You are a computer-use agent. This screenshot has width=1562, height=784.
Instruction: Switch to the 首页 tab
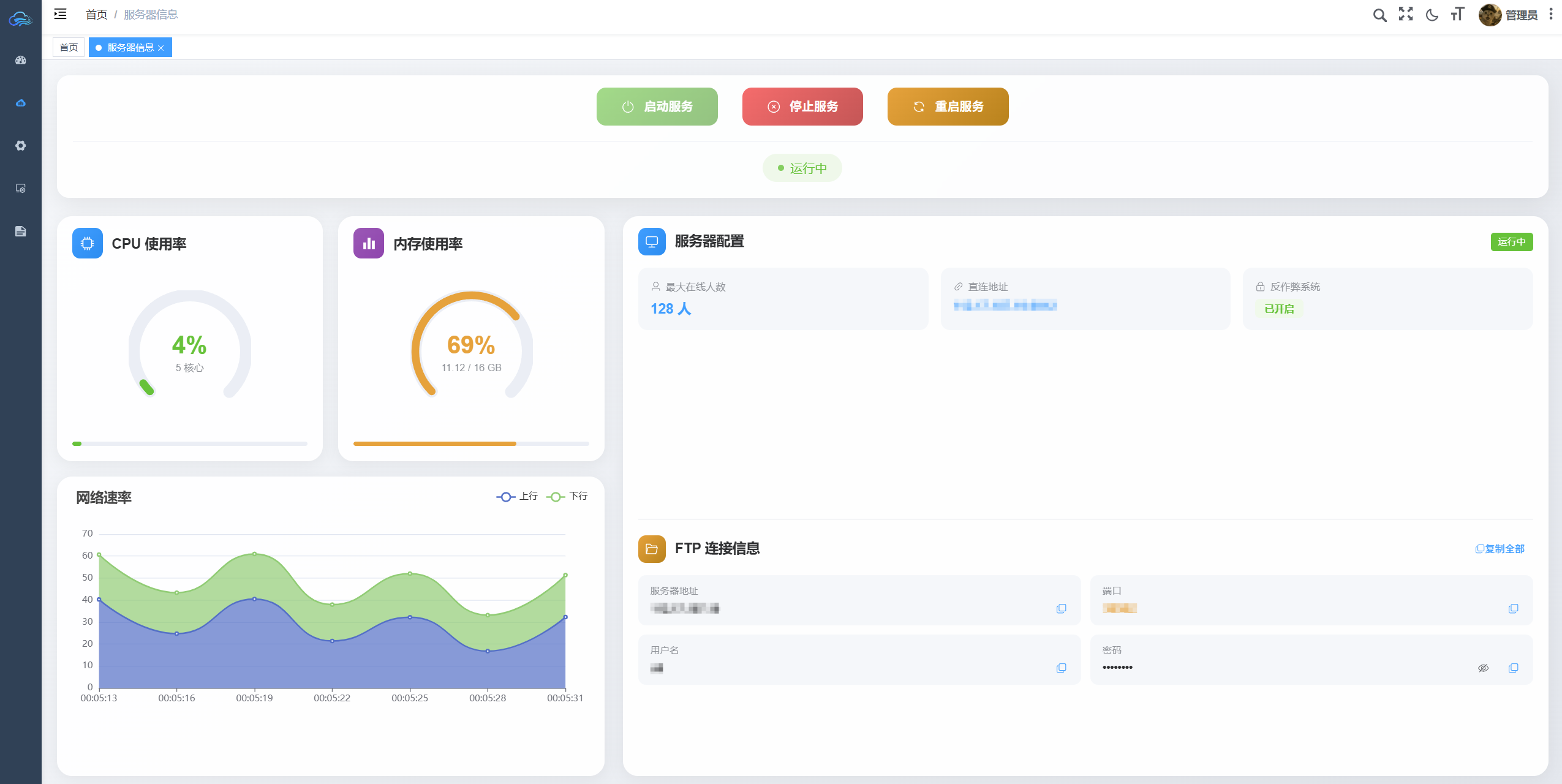tap(69, 47)
